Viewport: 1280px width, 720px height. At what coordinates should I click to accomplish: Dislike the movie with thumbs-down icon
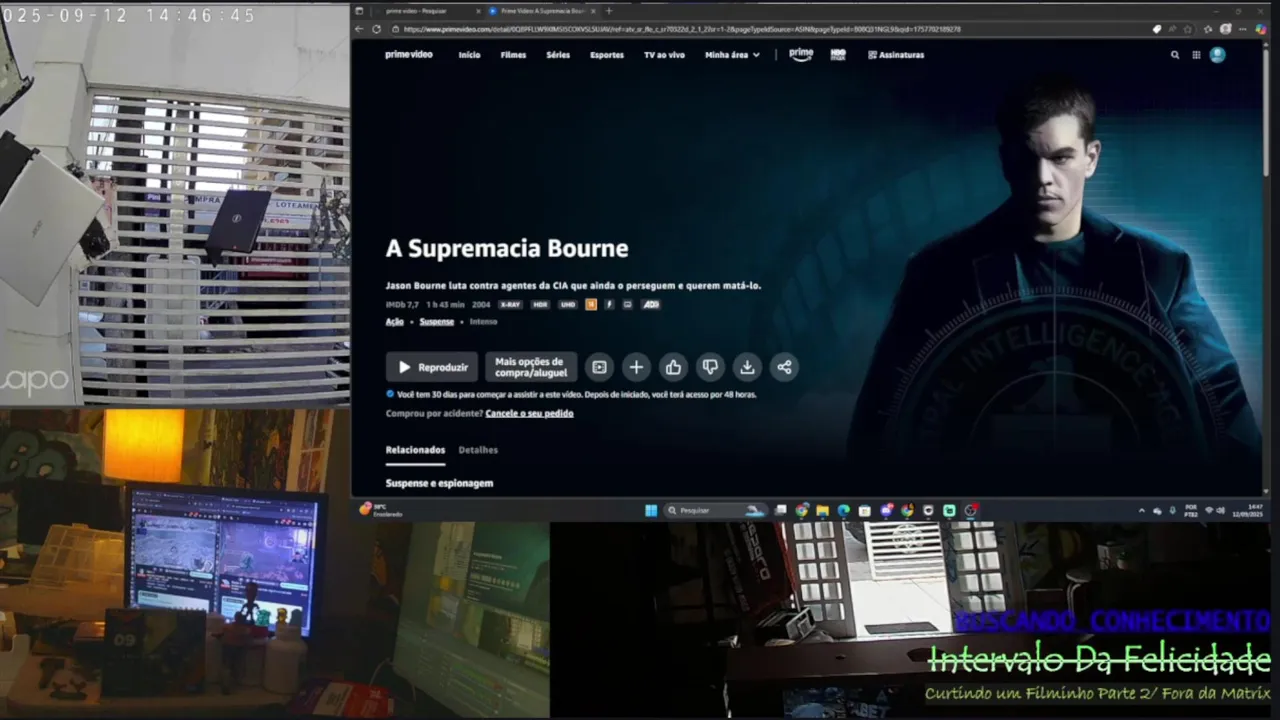(x=710, y=367)
